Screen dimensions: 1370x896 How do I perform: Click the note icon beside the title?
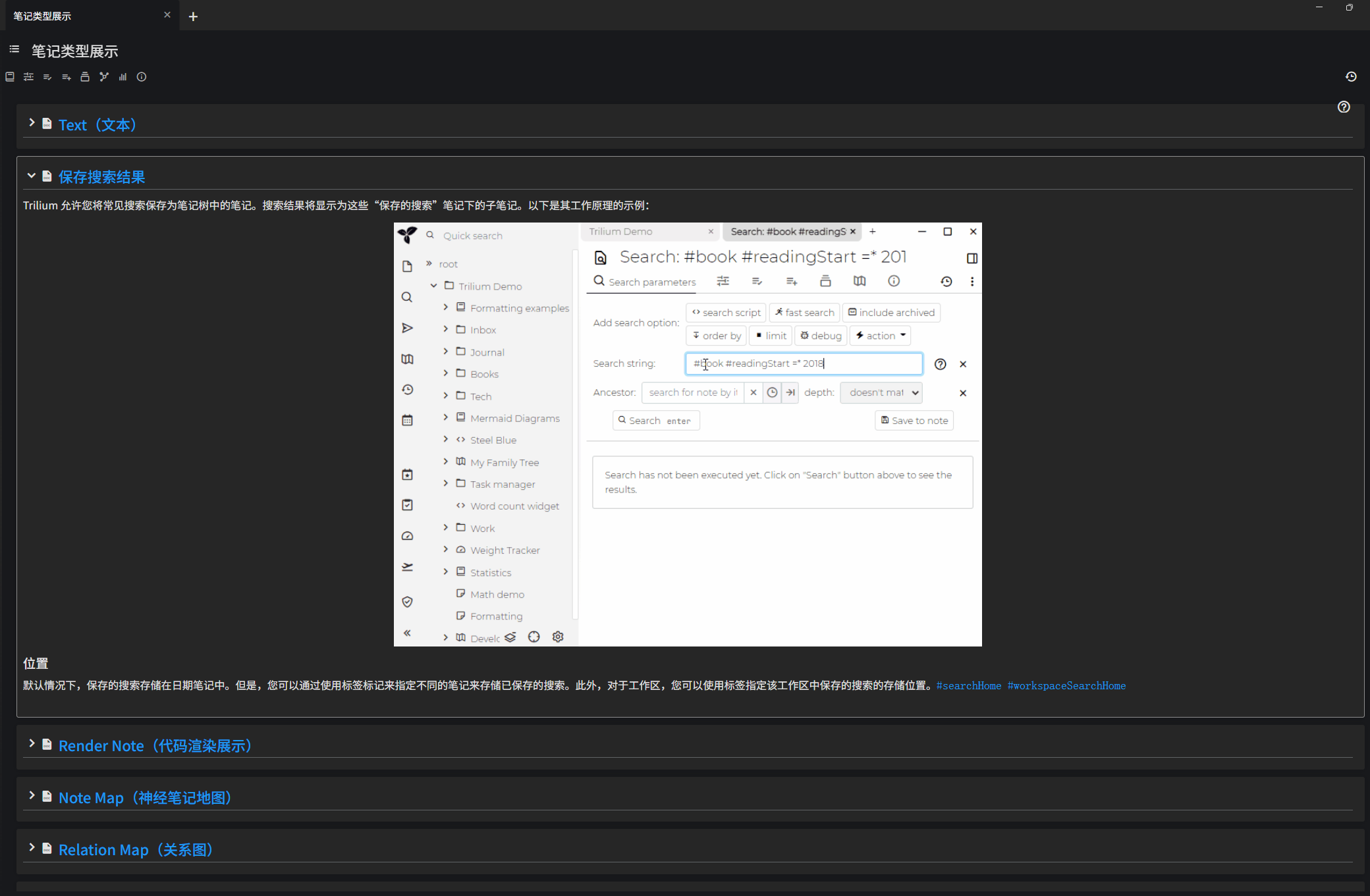[14, 49]
